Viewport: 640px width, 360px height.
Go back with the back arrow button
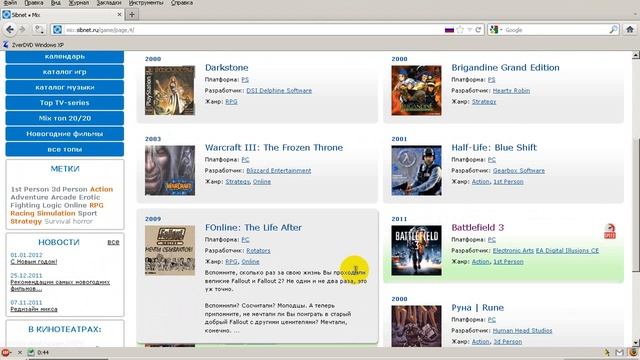pos(10,29)
